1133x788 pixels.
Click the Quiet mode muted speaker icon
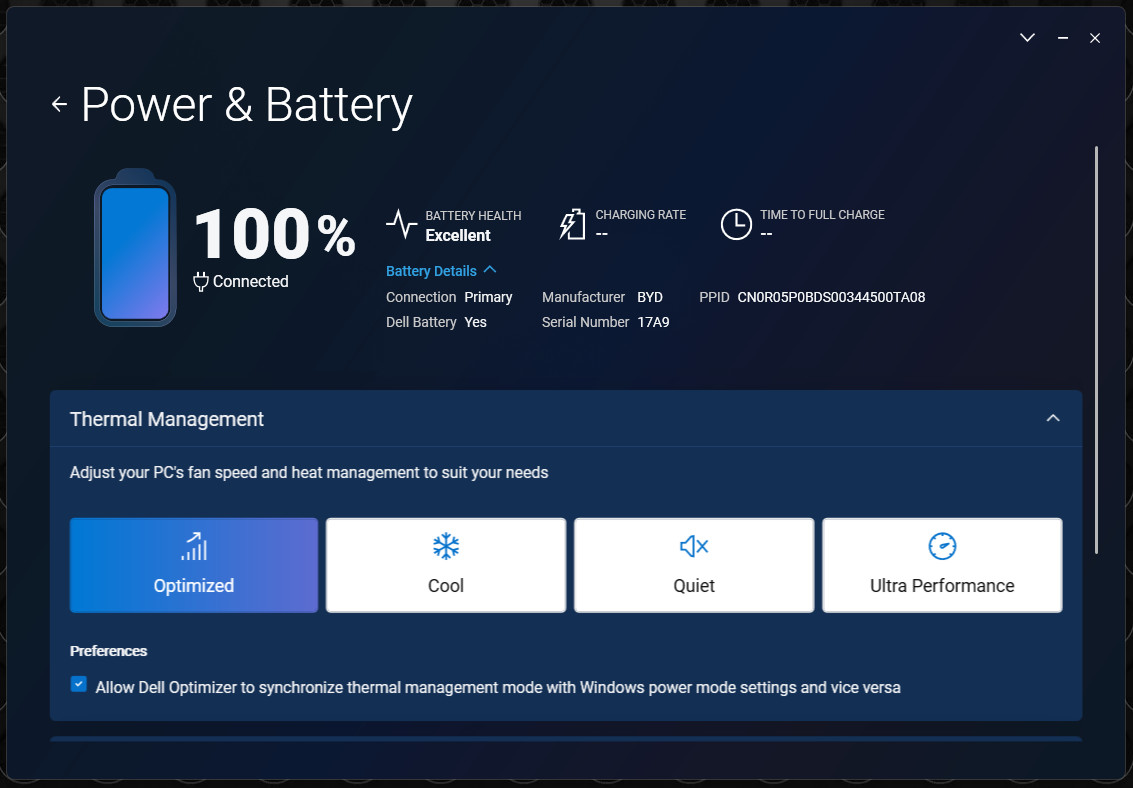coord(694,547)
